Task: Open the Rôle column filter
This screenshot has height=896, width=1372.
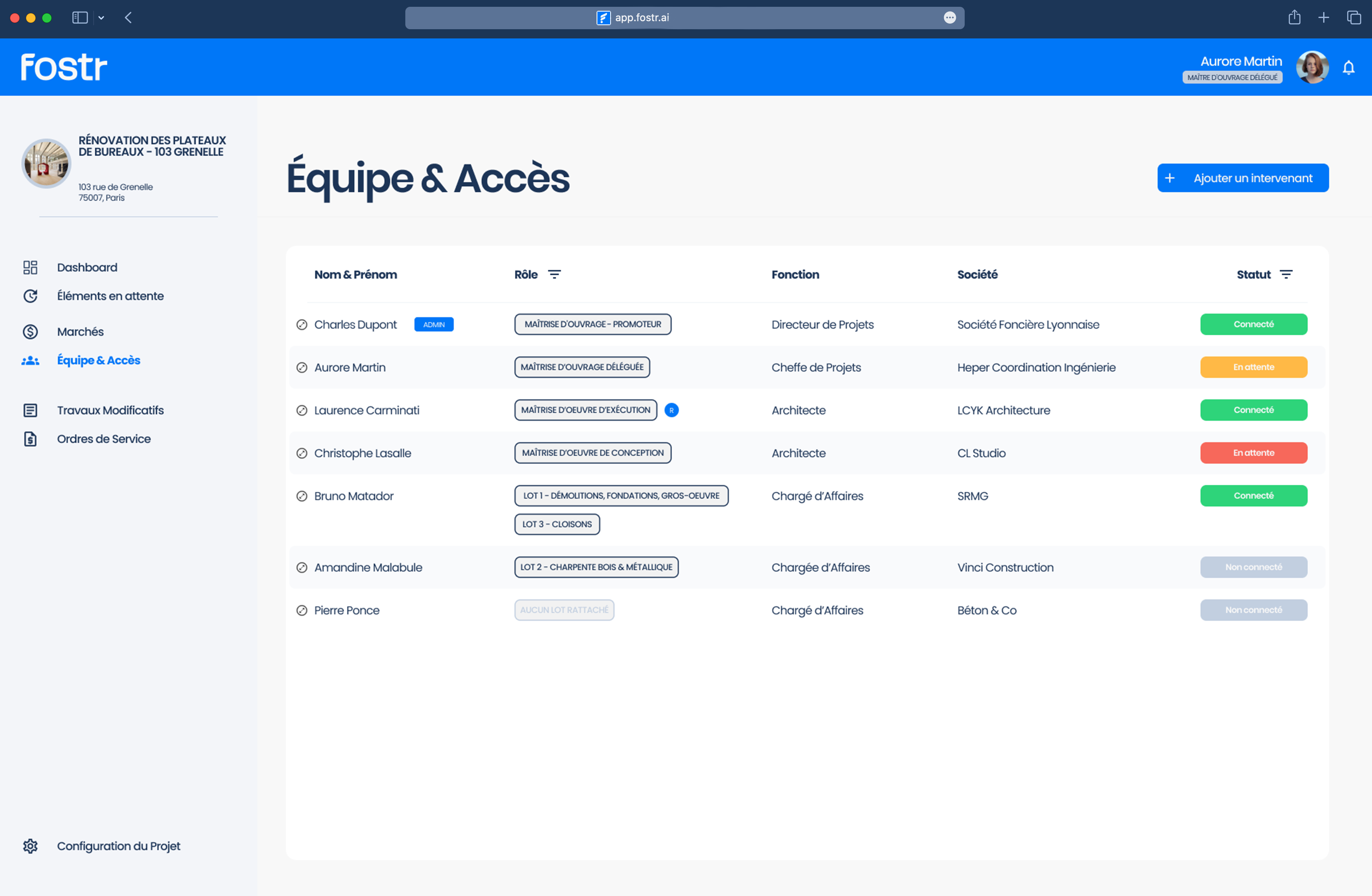Action: 554,274
